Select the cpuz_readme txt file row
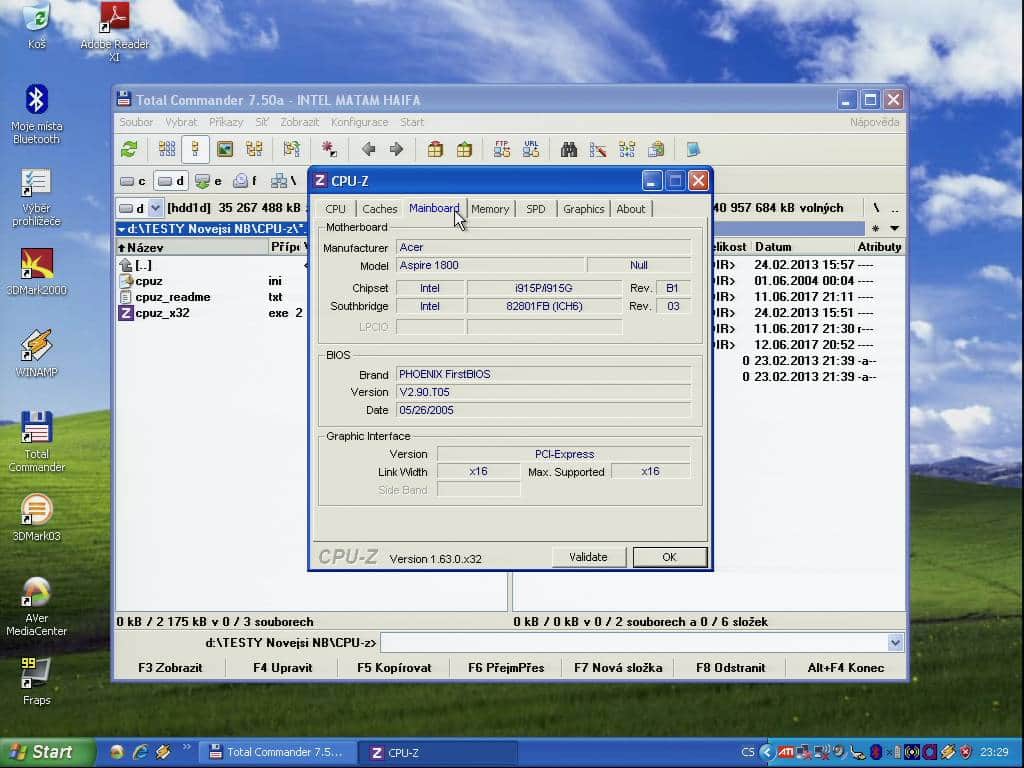 click(x=211, y=297)
